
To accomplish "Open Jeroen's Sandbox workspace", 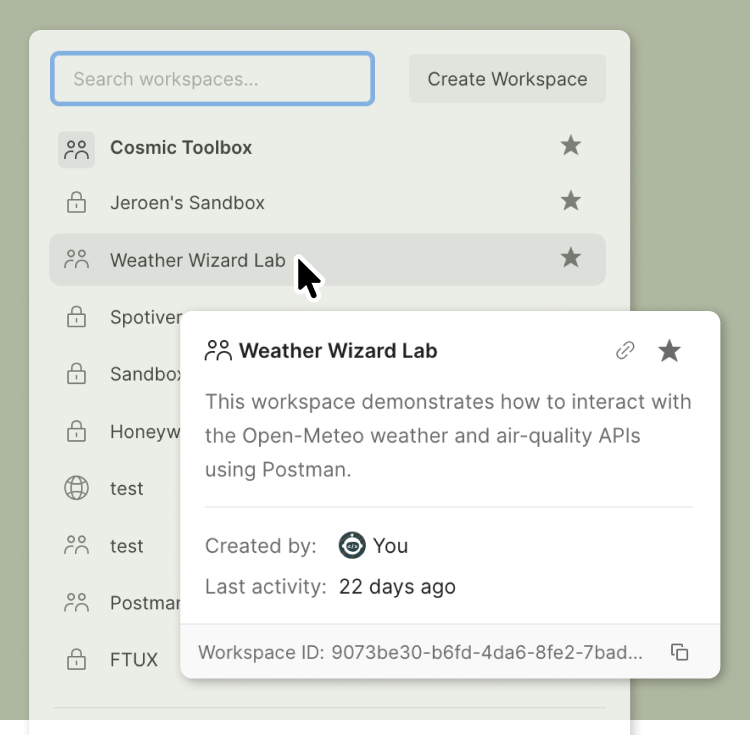I will (187, 203).
